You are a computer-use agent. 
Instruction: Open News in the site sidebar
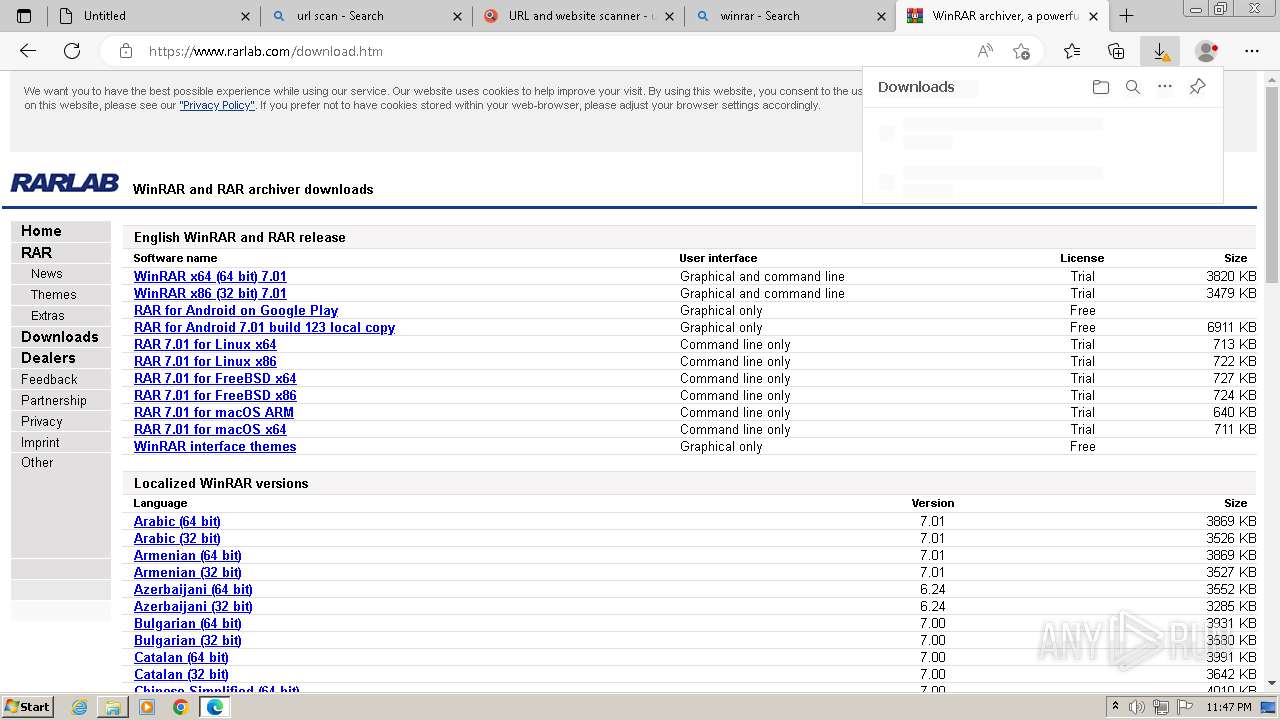coord(47,274)
